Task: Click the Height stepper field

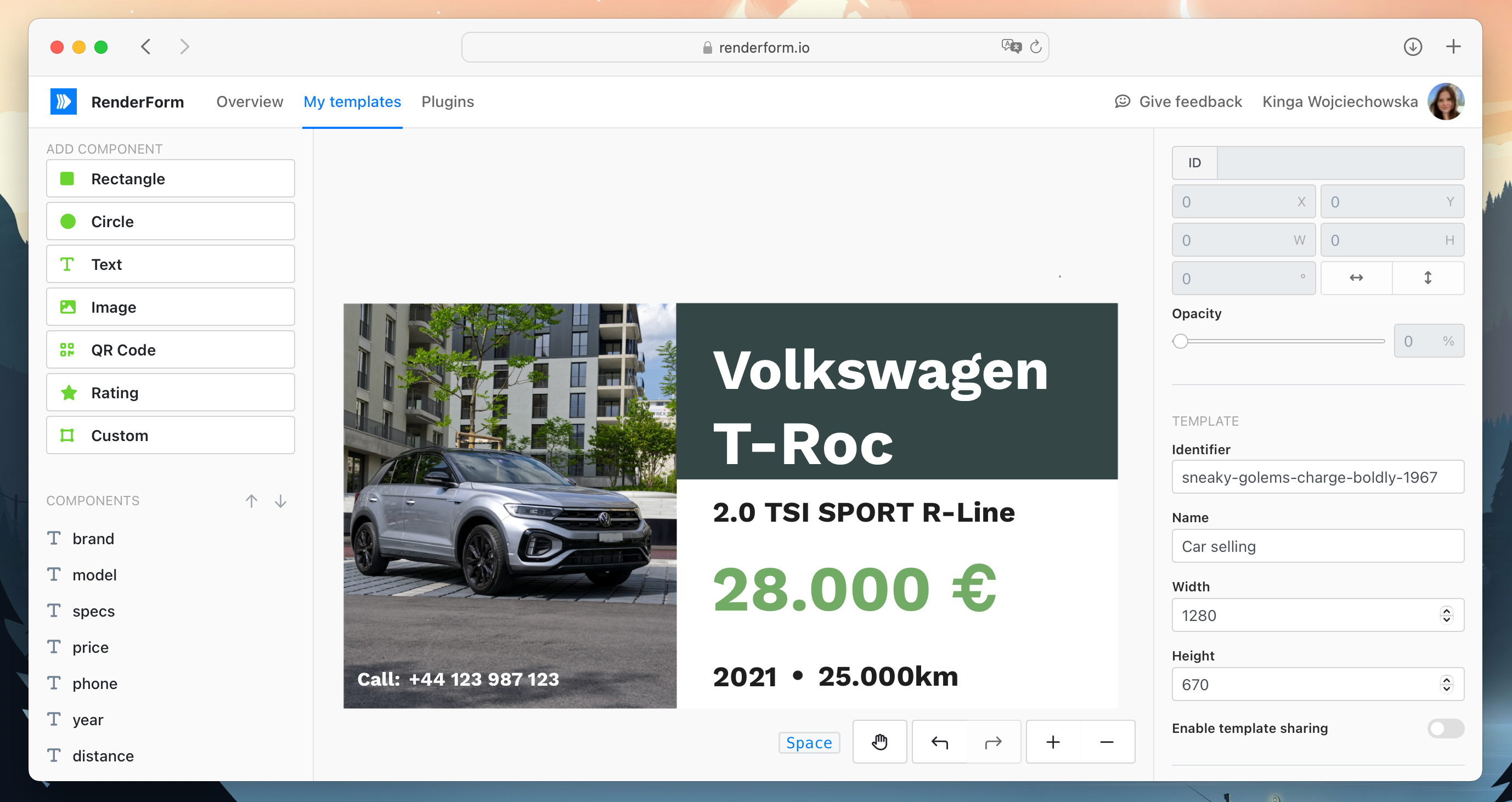Action: (x=1316, y=685)
